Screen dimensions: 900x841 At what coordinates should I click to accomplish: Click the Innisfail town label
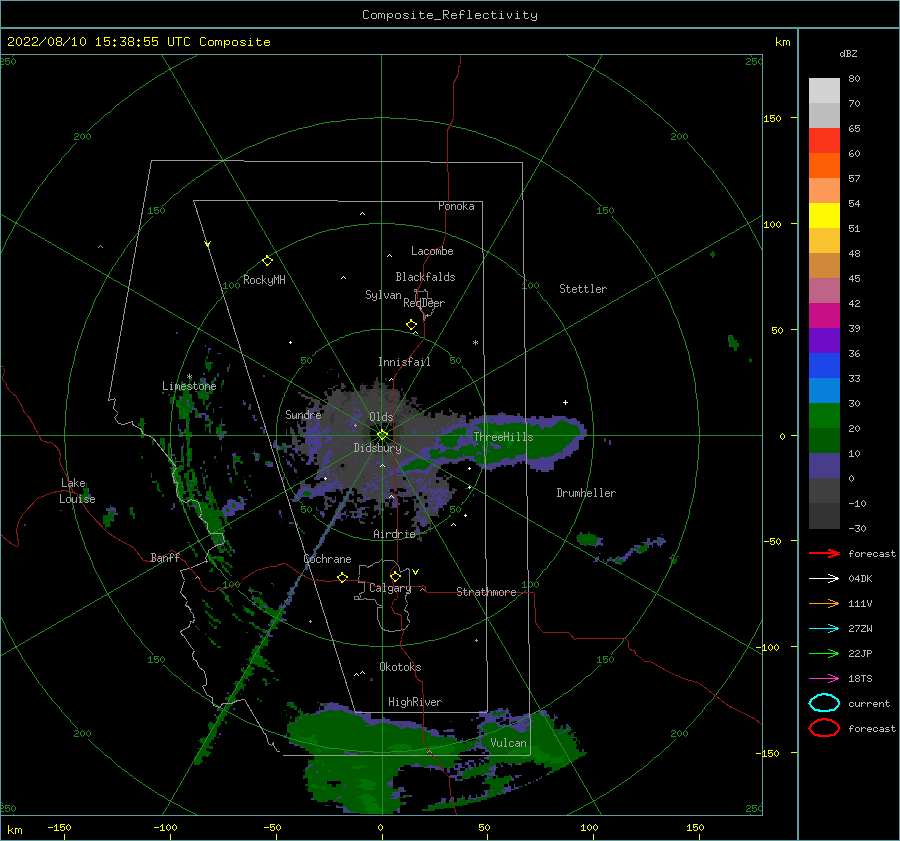point(404,362)
